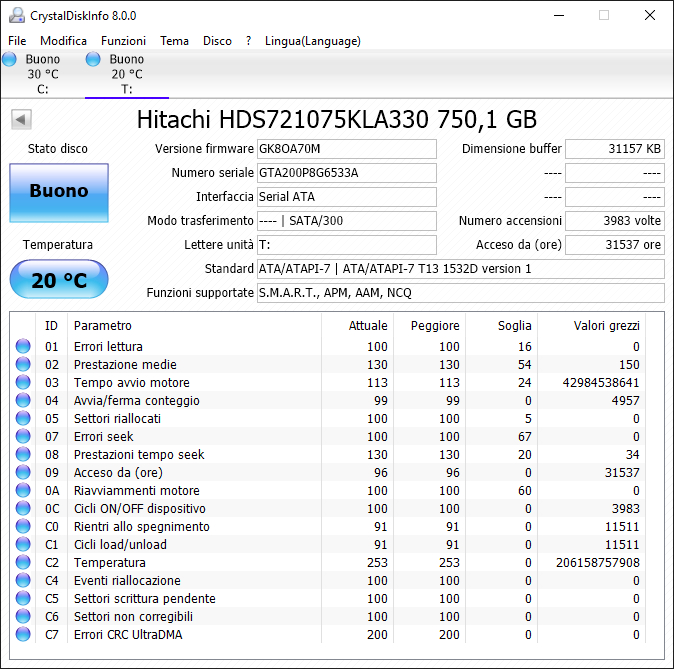Screen dimensions: 674x669
Task: Minimize the CrystalDiskInfo window
Action: tap(559, 15)
